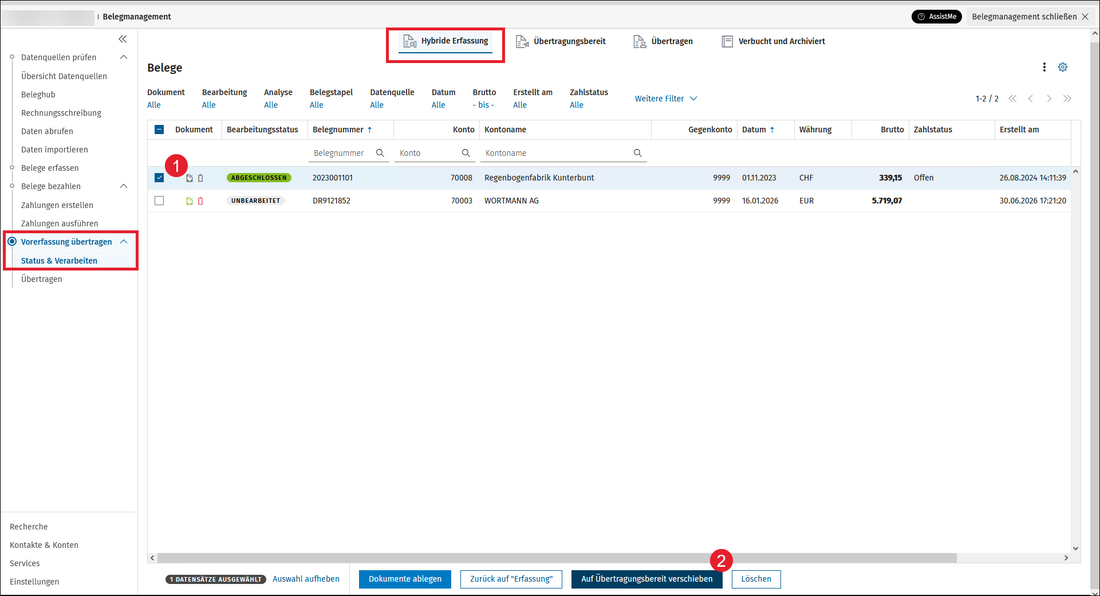Click Auf Übertragungsbereit verschieben
1100x596 pixels.
(x=647, y=579)
